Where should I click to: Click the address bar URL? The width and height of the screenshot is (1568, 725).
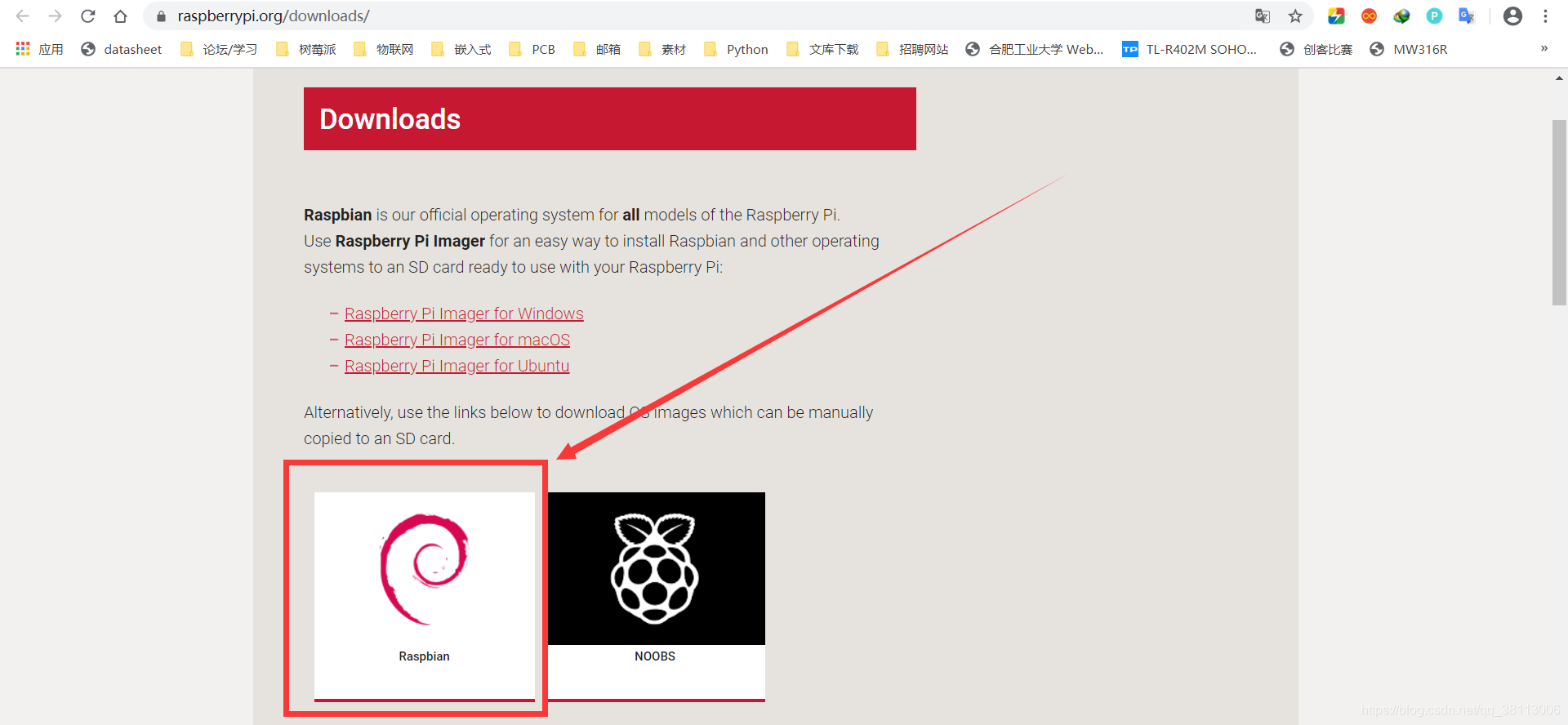tap(274, 16)
